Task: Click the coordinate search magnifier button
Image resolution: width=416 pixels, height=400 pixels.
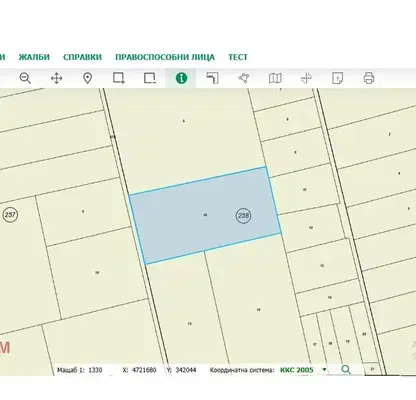Action: pyautogui.click(x=346, y=369)
